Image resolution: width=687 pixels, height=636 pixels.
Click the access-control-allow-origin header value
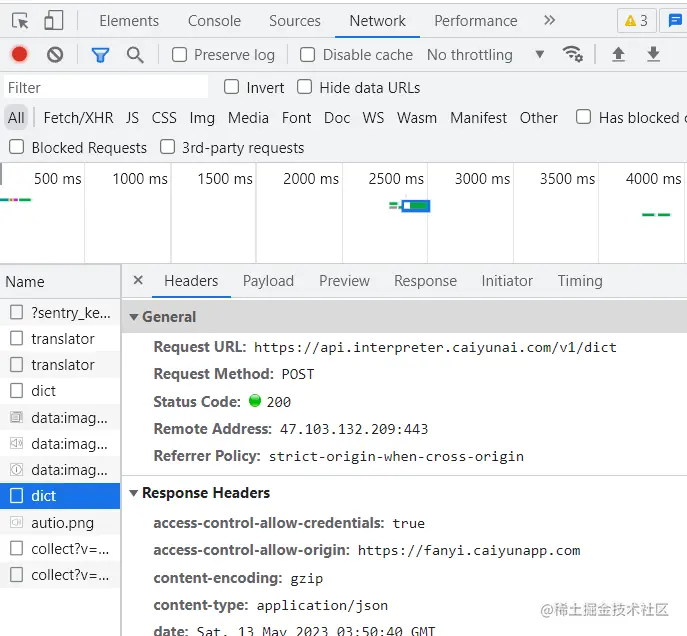(469, 550)
